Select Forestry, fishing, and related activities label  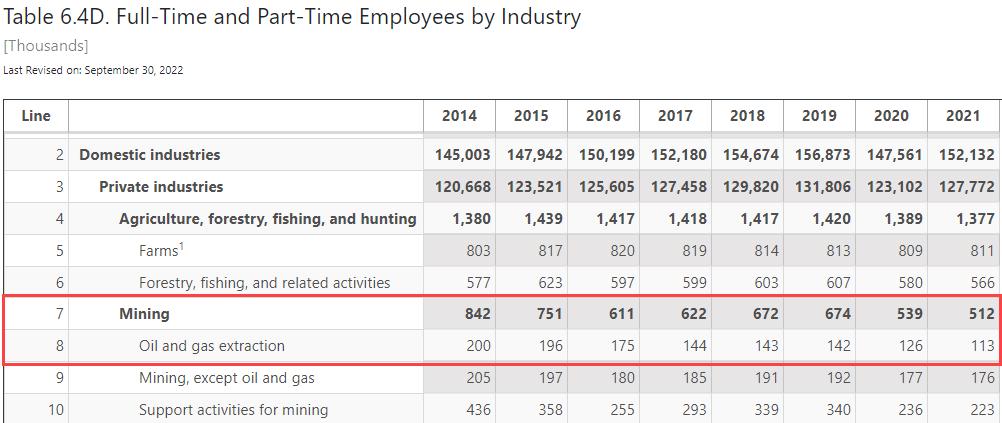tap(264, 283)
